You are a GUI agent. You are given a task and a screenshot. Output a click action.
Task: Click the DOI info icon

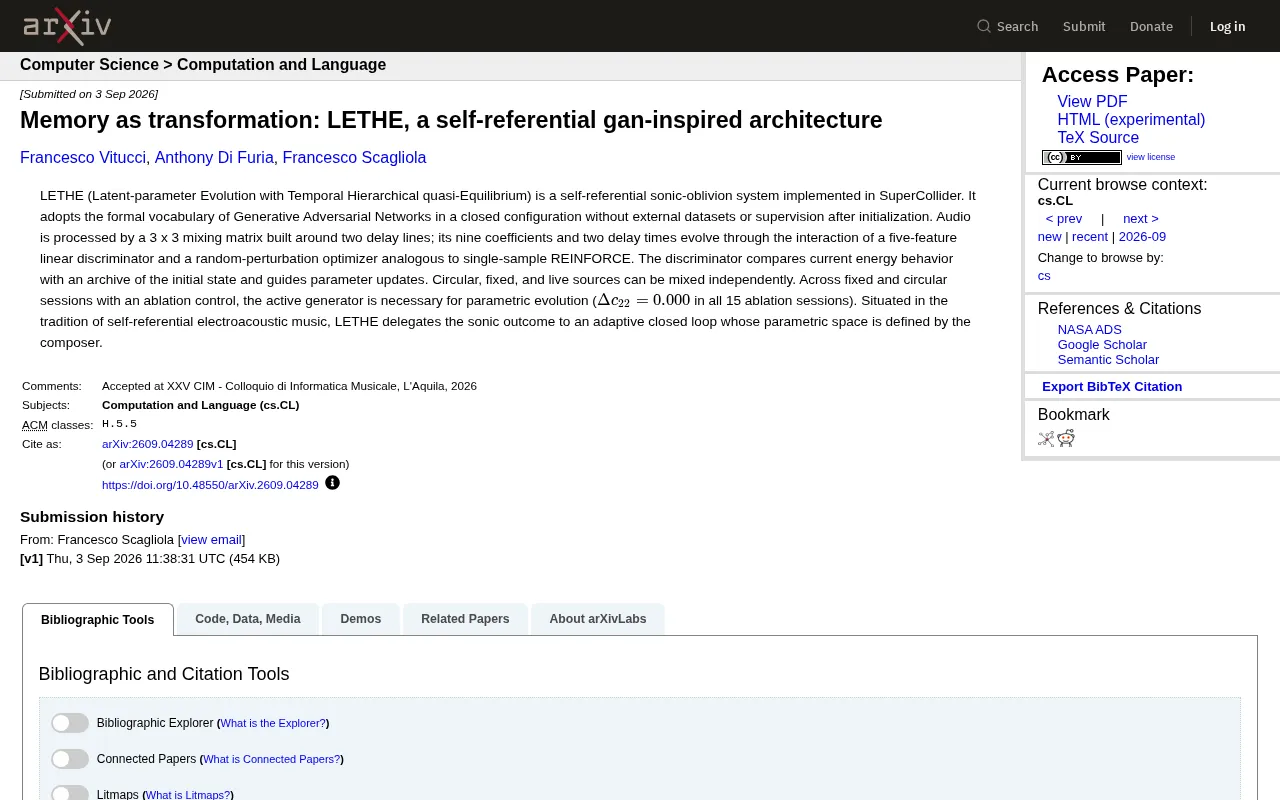333,483
